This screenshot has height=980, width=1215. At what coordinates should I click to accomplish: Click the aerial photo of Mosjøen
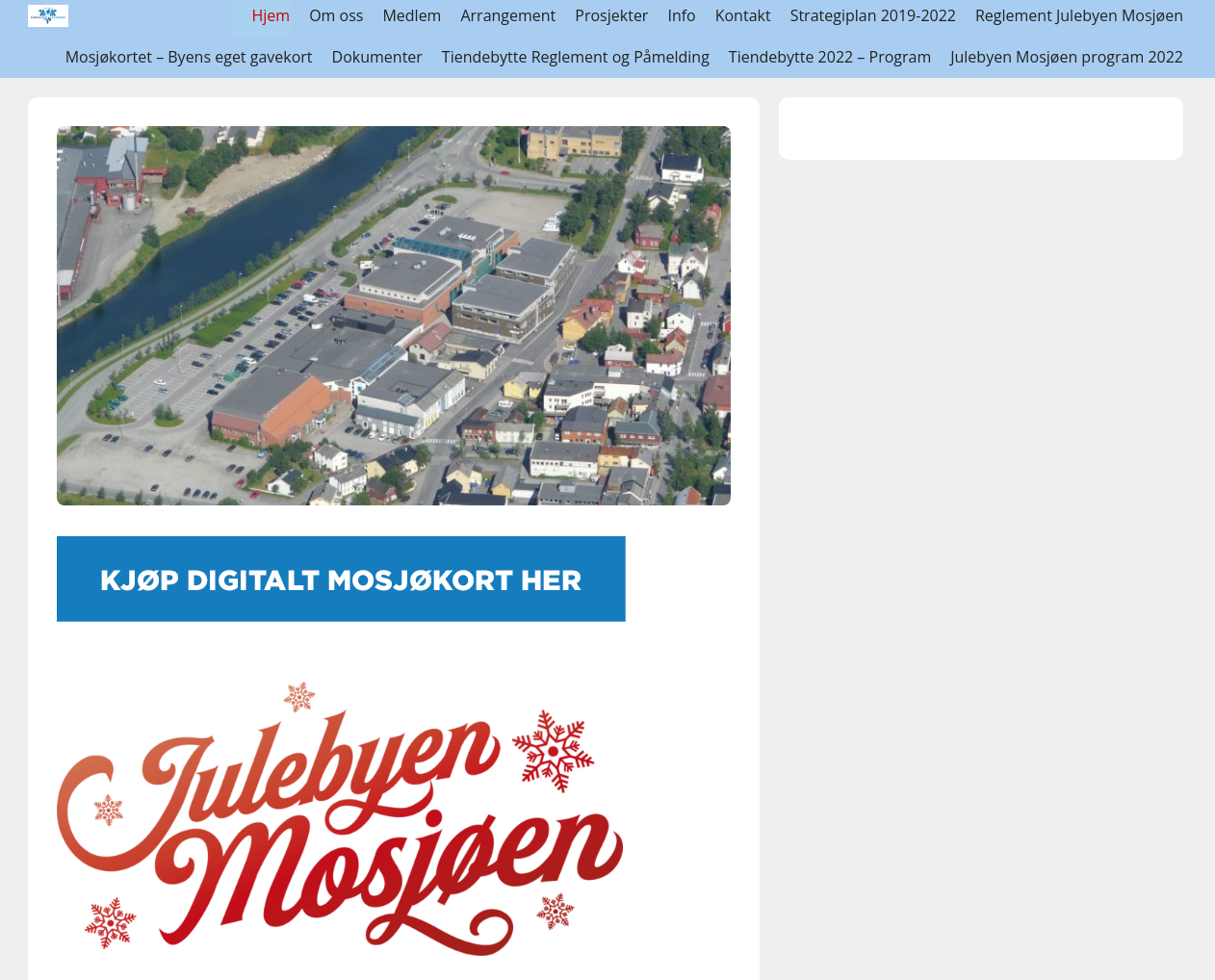(394, 316)
